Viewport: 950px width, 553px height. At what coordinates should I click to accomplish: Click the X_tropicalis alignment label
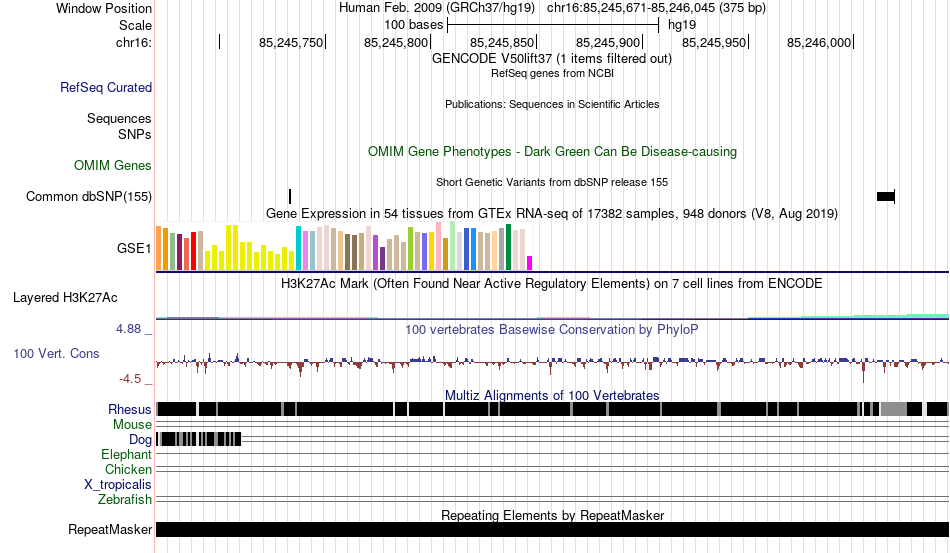pos(118,485)
